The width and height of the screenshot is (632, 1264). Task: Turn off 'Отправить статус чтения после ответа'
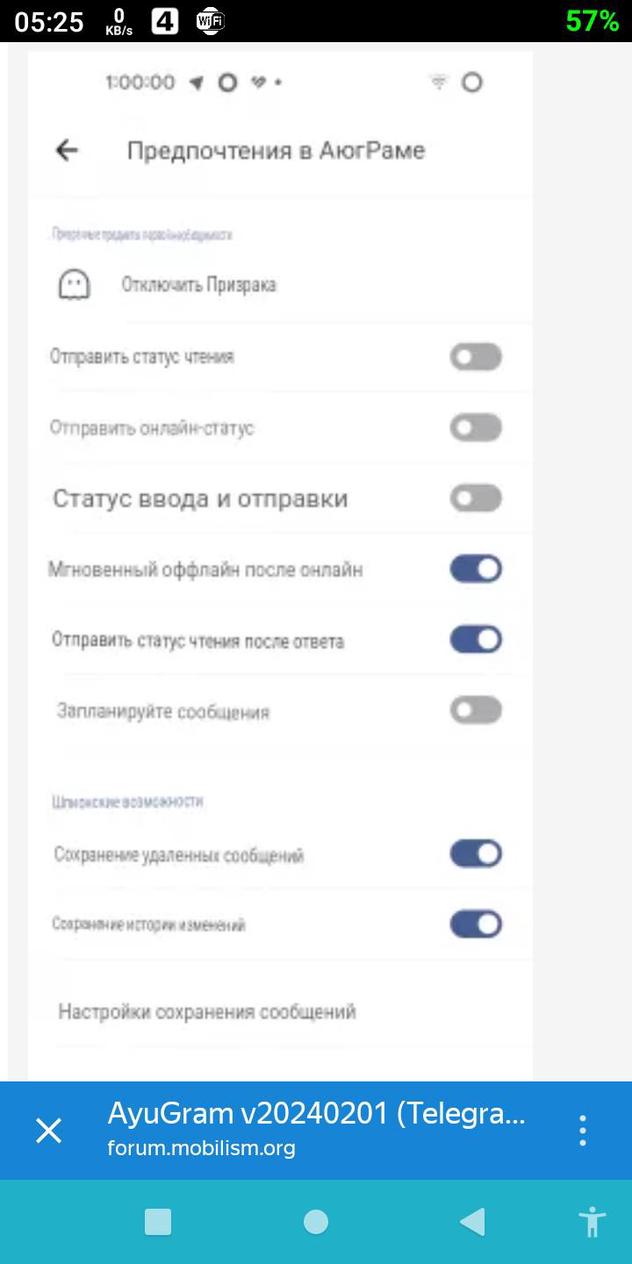(x=475, y=639)
